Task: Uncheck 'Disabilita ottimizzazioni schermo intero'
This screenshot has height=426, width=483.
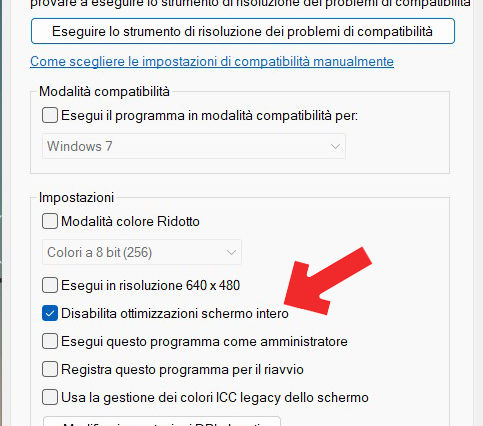Action: [x=50, y=313]
